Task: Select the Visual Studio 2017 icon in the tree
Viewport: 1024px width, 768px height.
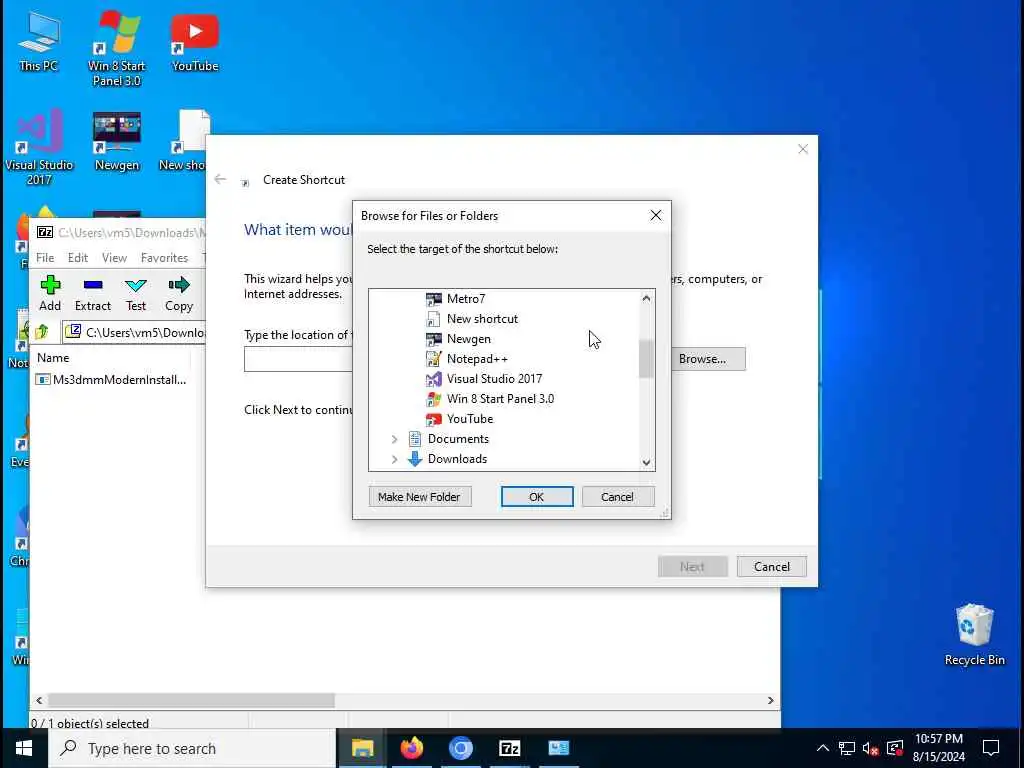Action: tap(434, 379)
